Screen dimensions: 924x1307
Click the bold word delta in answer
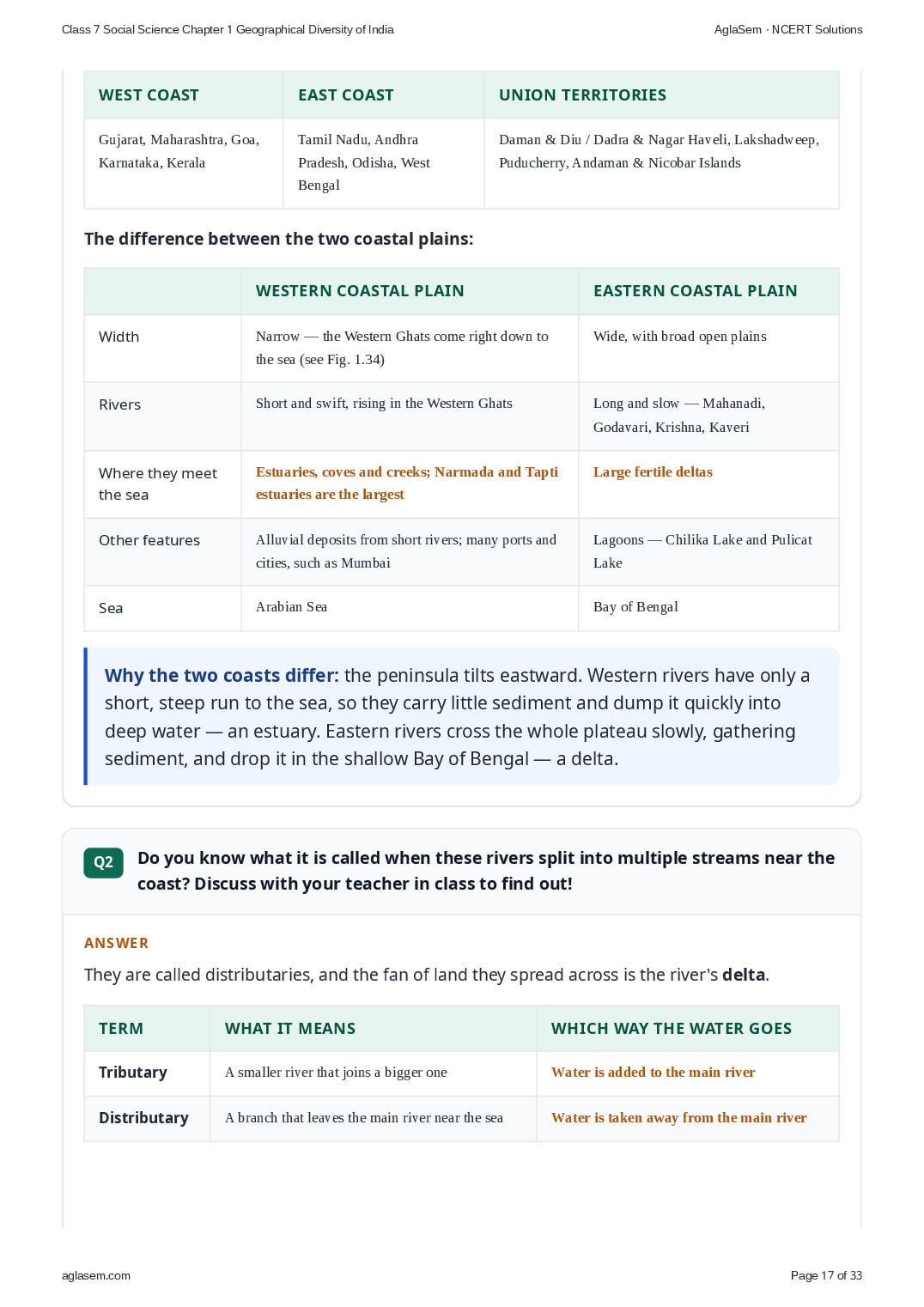(x=744, y=975)
